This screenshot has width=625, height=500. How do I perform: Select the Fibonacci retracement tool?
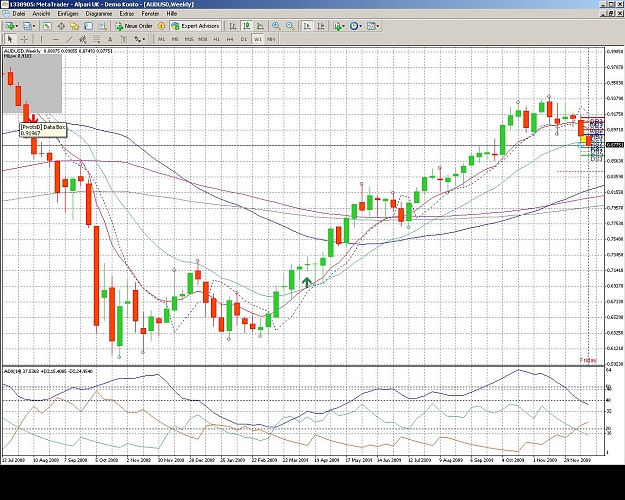tap(96, 39)
